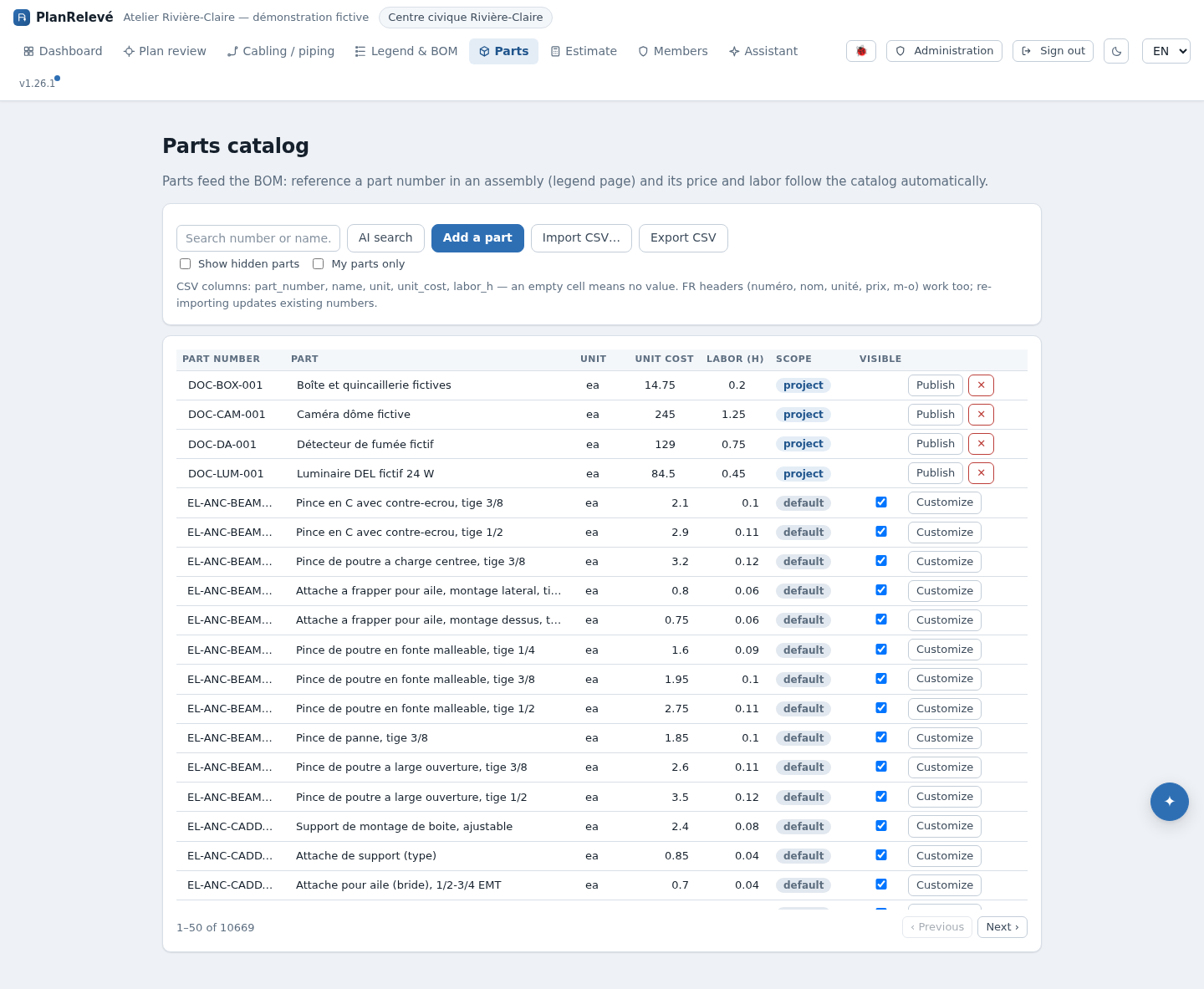Open the bug report ladybug icon

pos(861,51)
